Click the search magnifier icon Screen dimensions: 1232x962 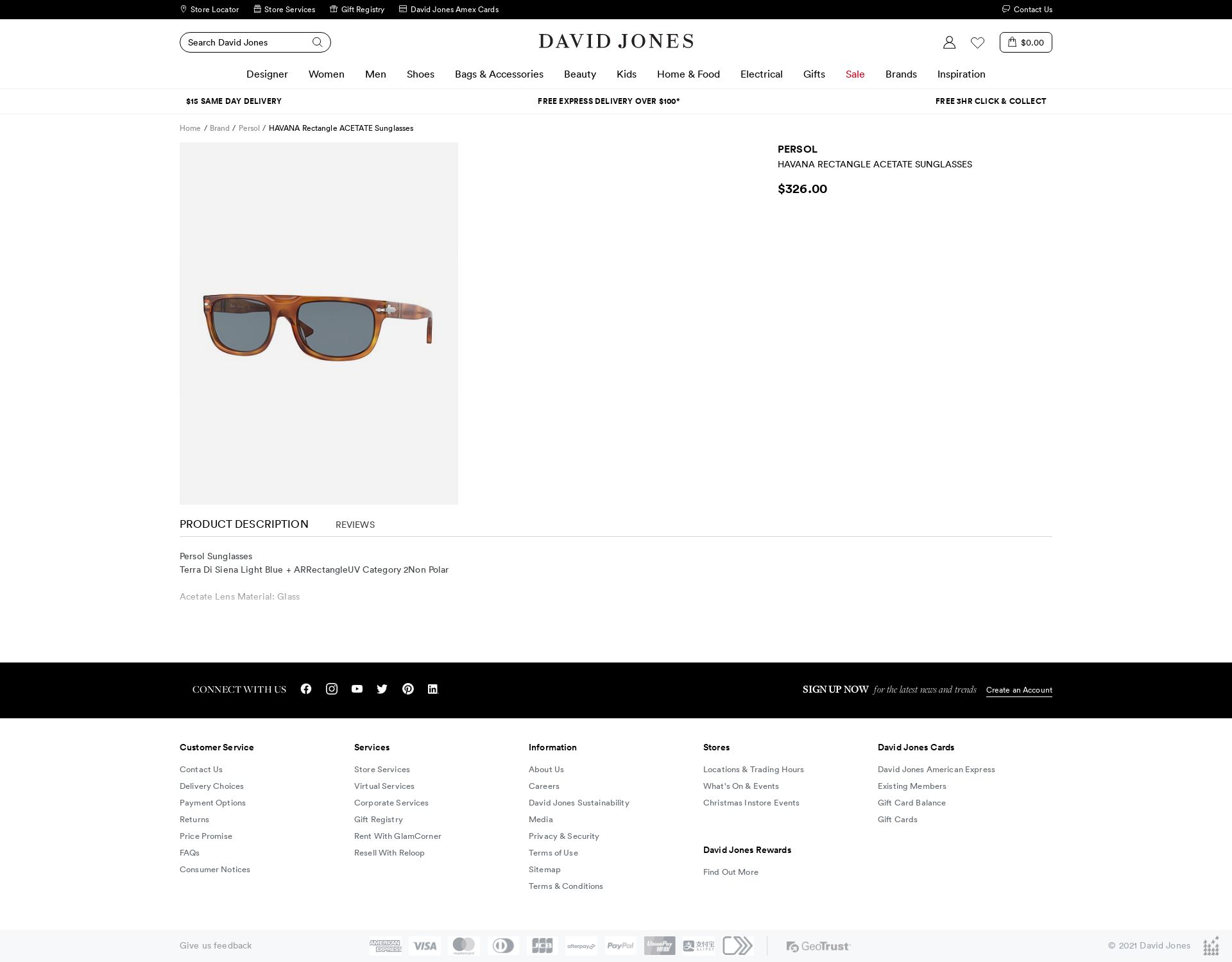pyautogui.click(x=317, y=42)
